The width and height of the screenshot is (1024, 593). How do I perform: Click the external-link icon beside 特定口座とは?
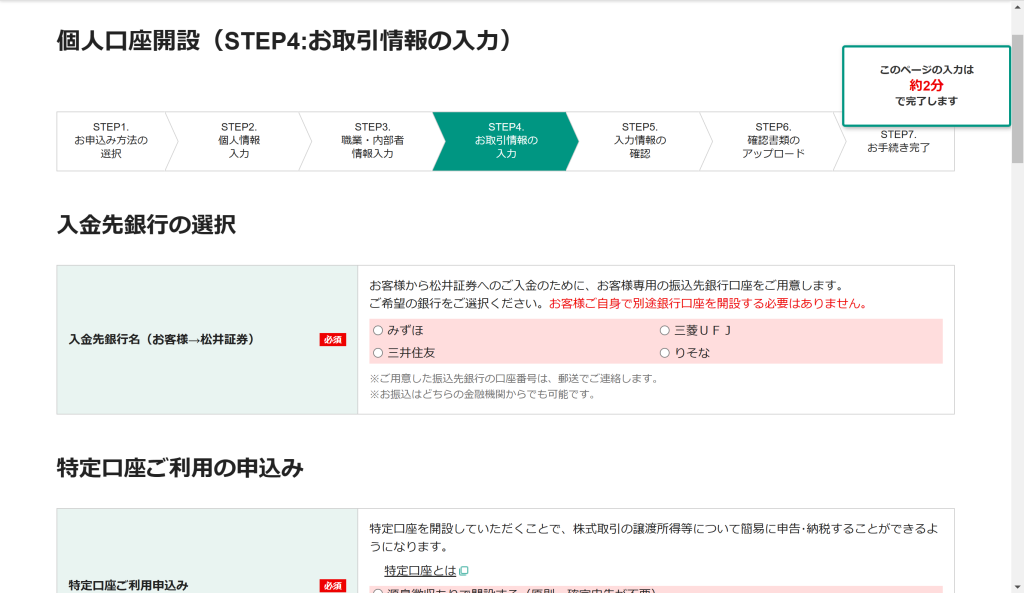click(x=464, y=571)
